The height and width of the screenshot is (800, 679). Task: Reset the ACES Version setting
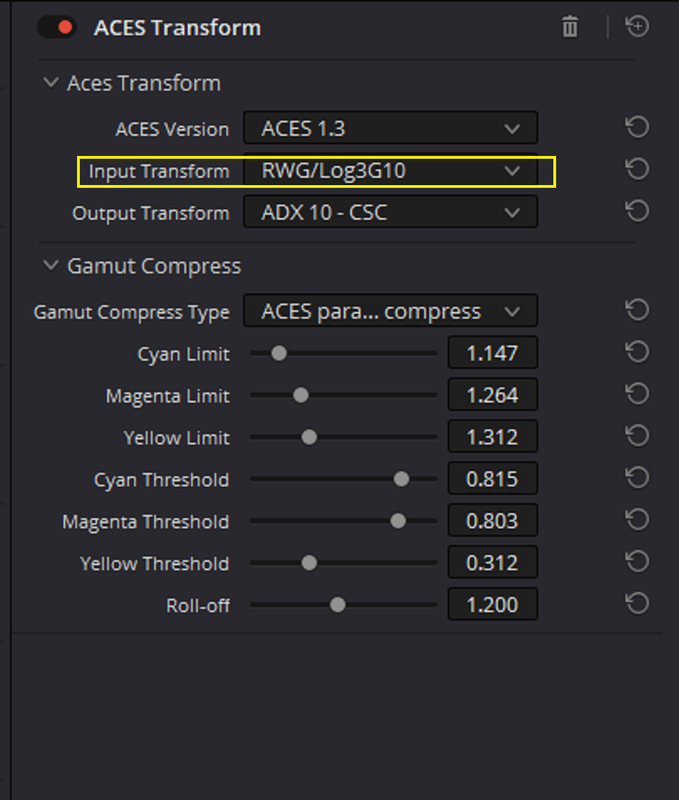(x=637, y=127)
